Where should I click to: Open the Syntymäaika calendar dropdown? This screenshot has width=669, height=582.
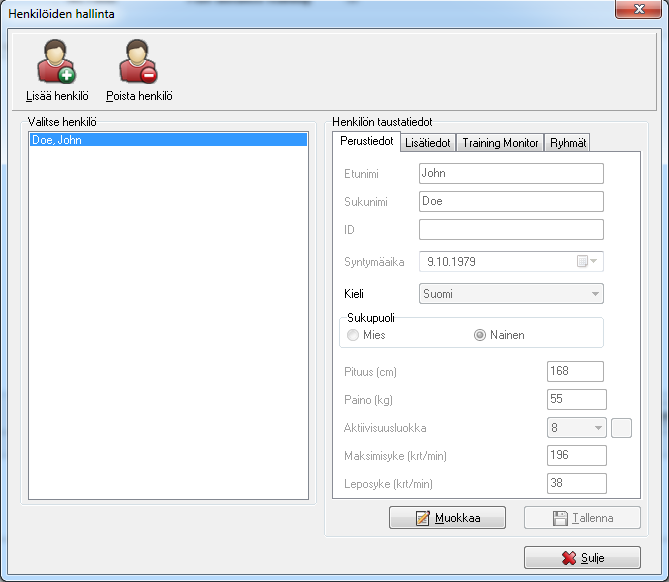(x=588, y=261)
